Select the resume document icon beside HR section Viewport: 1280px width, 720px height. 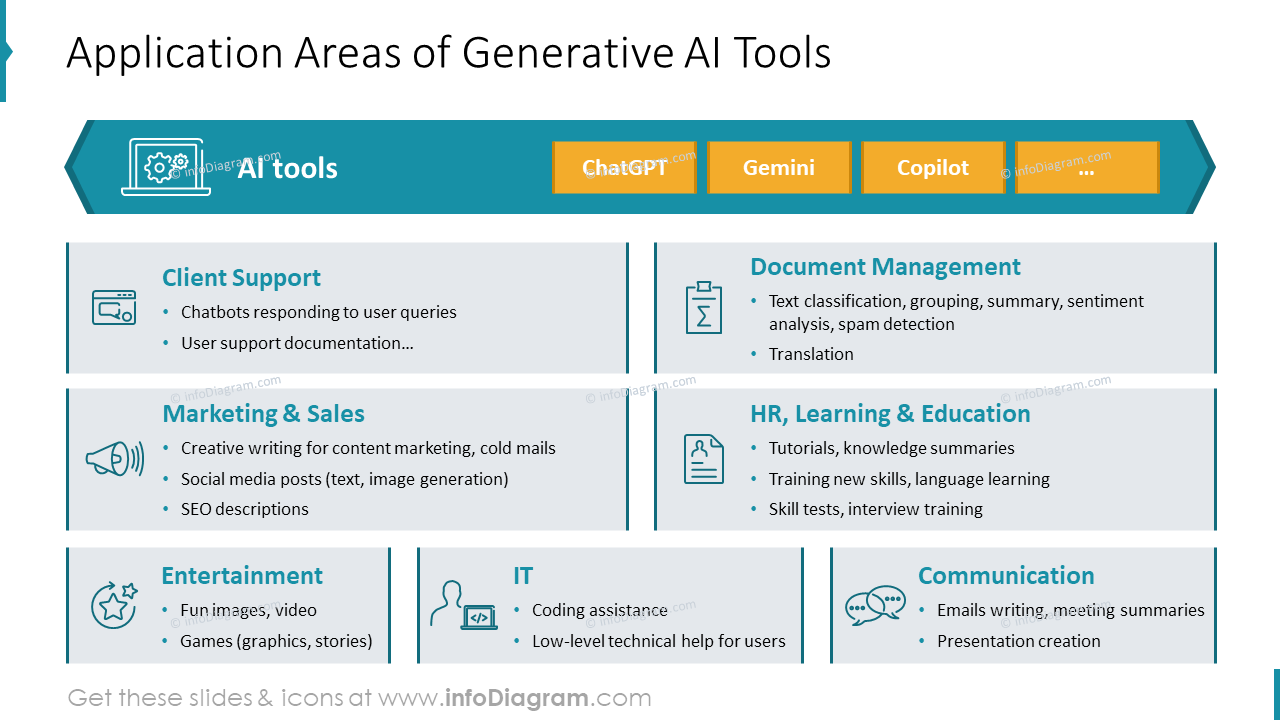click(x=703, y=459)
